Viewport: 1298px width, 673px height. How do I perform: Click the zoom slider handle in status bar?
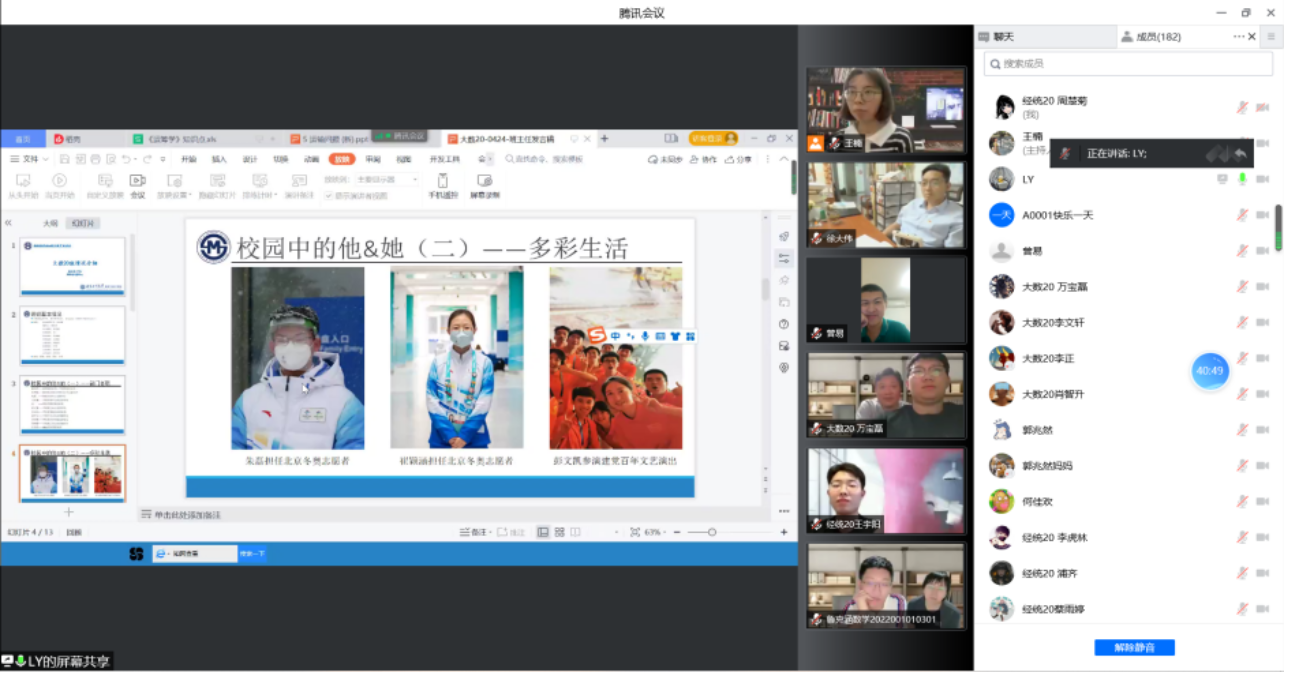point(712,532)
